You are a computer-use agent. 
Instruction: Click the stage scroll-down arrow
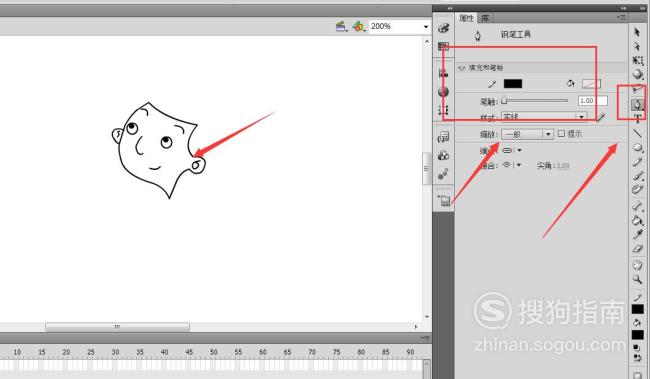pos(427,317)
